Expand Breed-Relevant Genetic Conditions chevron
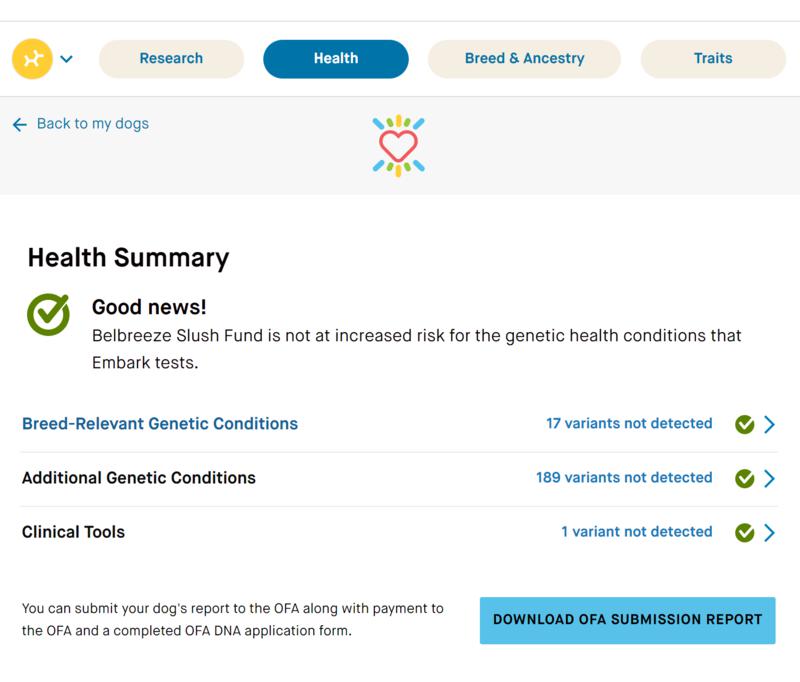The width and height of the screenshot is (800, 682). pyautogui.click(x=769, y=424)
